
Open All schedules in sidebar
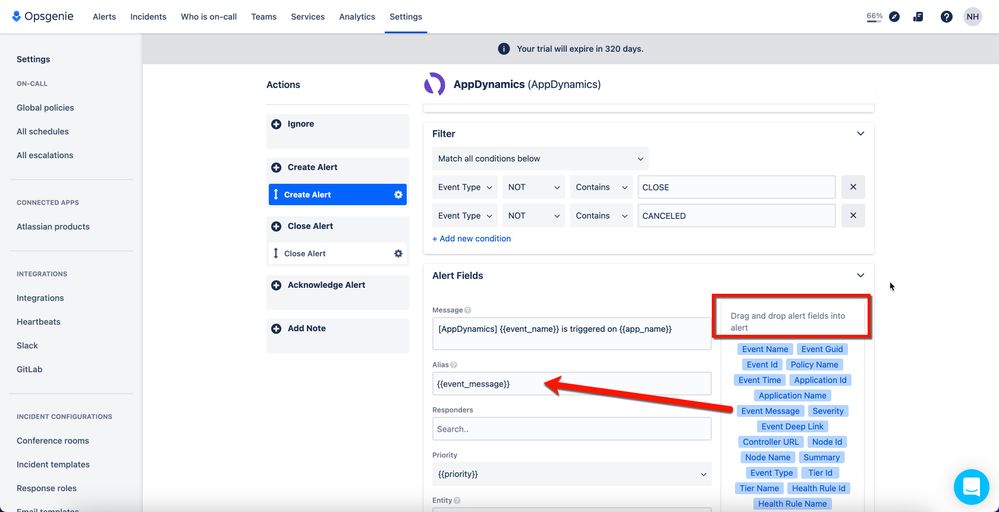[x=43, y=132]
